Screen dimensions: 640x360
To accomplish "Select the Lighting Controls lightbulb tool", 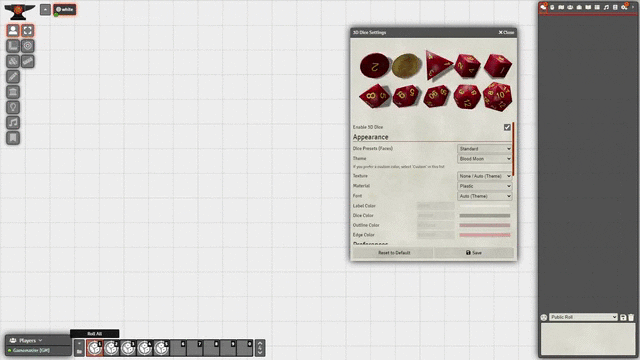I will point(13,107).
